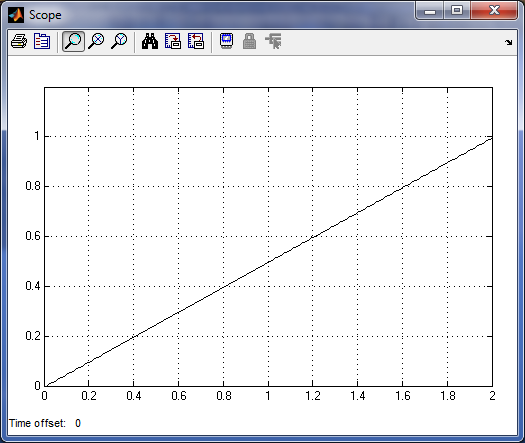This screenshot has height=443, width=525.
Task: Click Restore saved axes settings icon
Action: 196,42
